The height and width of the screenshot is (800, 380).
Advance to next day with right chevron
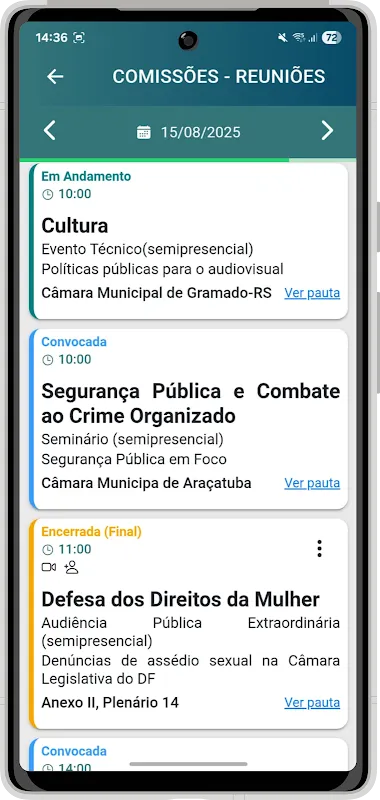[x=327, y=131]
